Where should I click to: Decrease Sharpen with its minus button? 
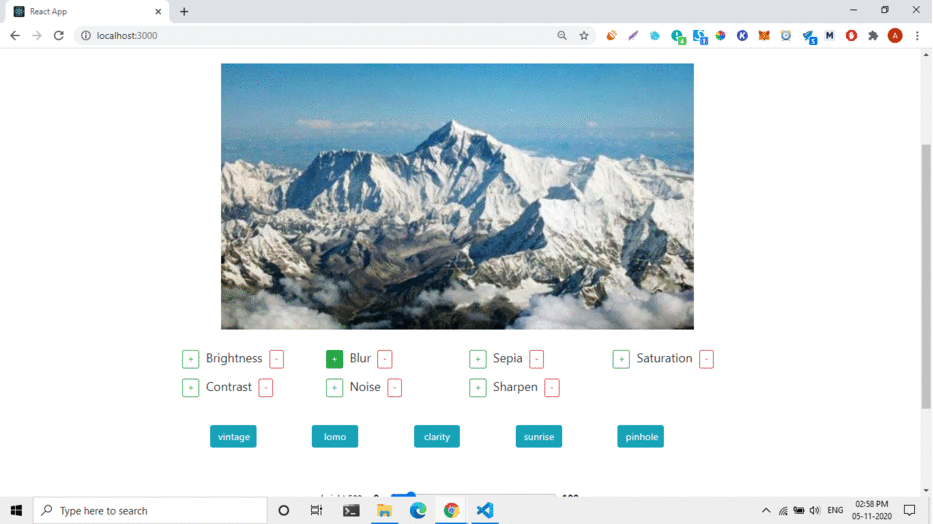point(552,388)
